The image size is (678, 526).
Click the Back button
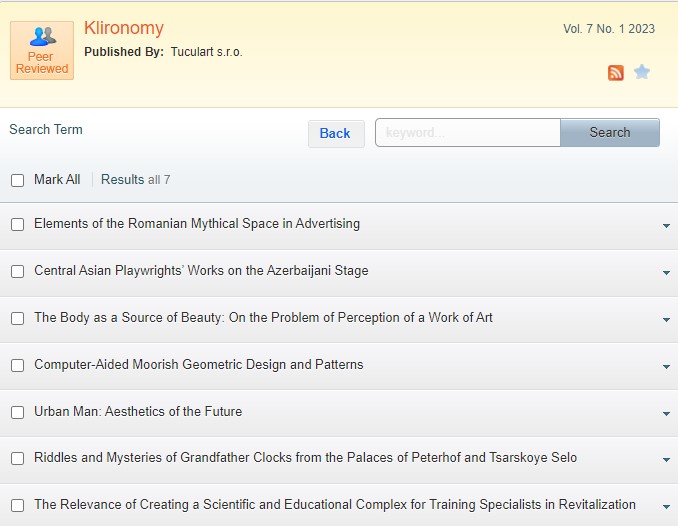(335, 133)
